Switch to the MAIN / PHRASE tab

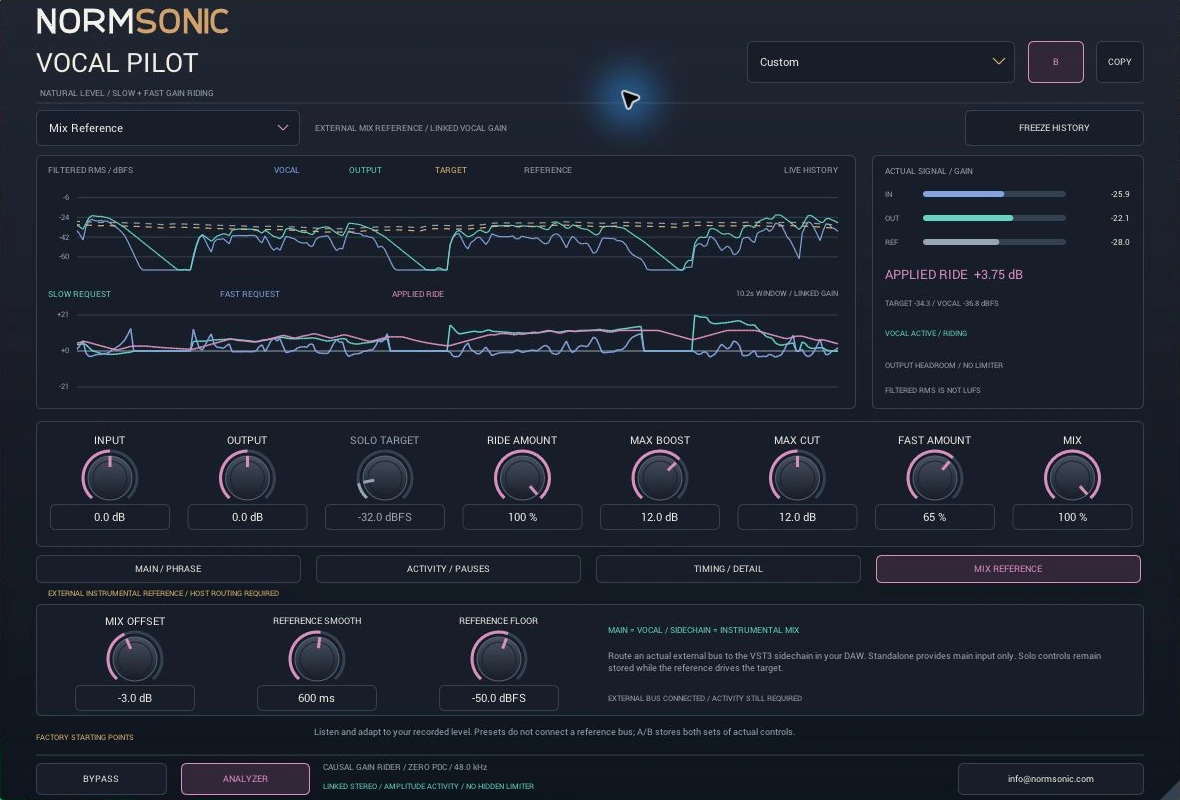[x=168, y=569]
